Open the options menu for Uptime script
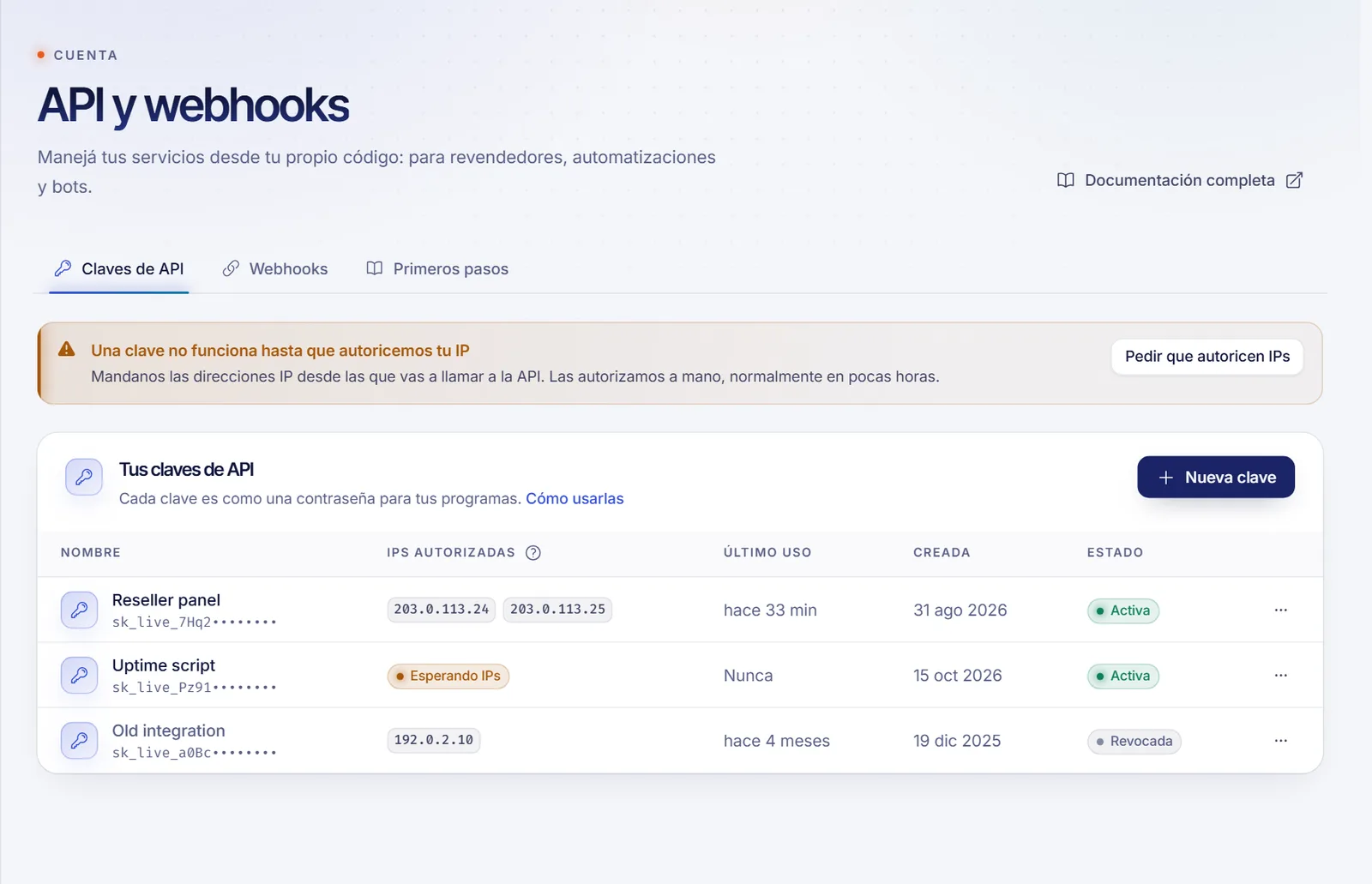This screenshot has width=1372, height=884. tap(1280, 676)
